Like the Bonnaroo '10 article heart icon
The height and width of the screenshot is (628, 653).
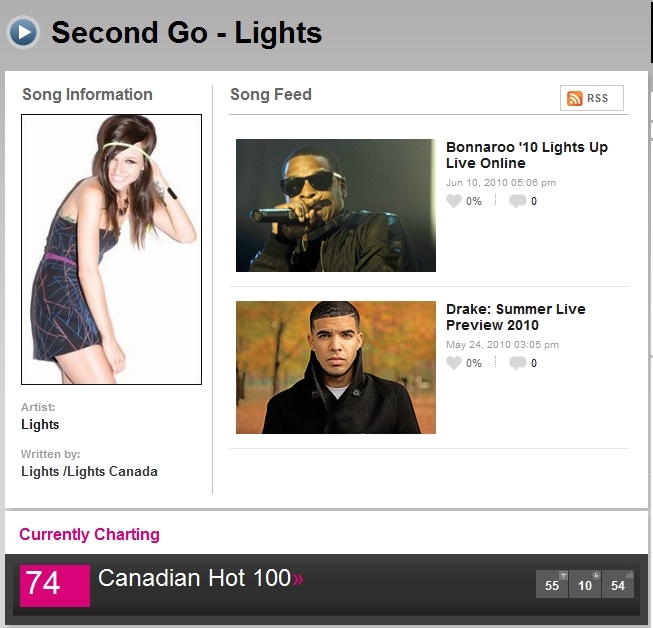pos(454,201)
